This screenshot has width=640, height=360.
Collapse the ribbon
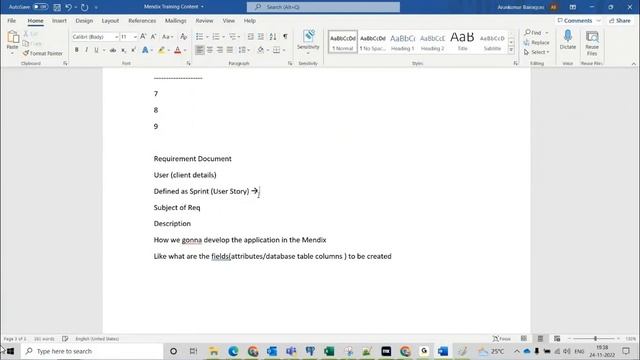click(x=634, y=64)
